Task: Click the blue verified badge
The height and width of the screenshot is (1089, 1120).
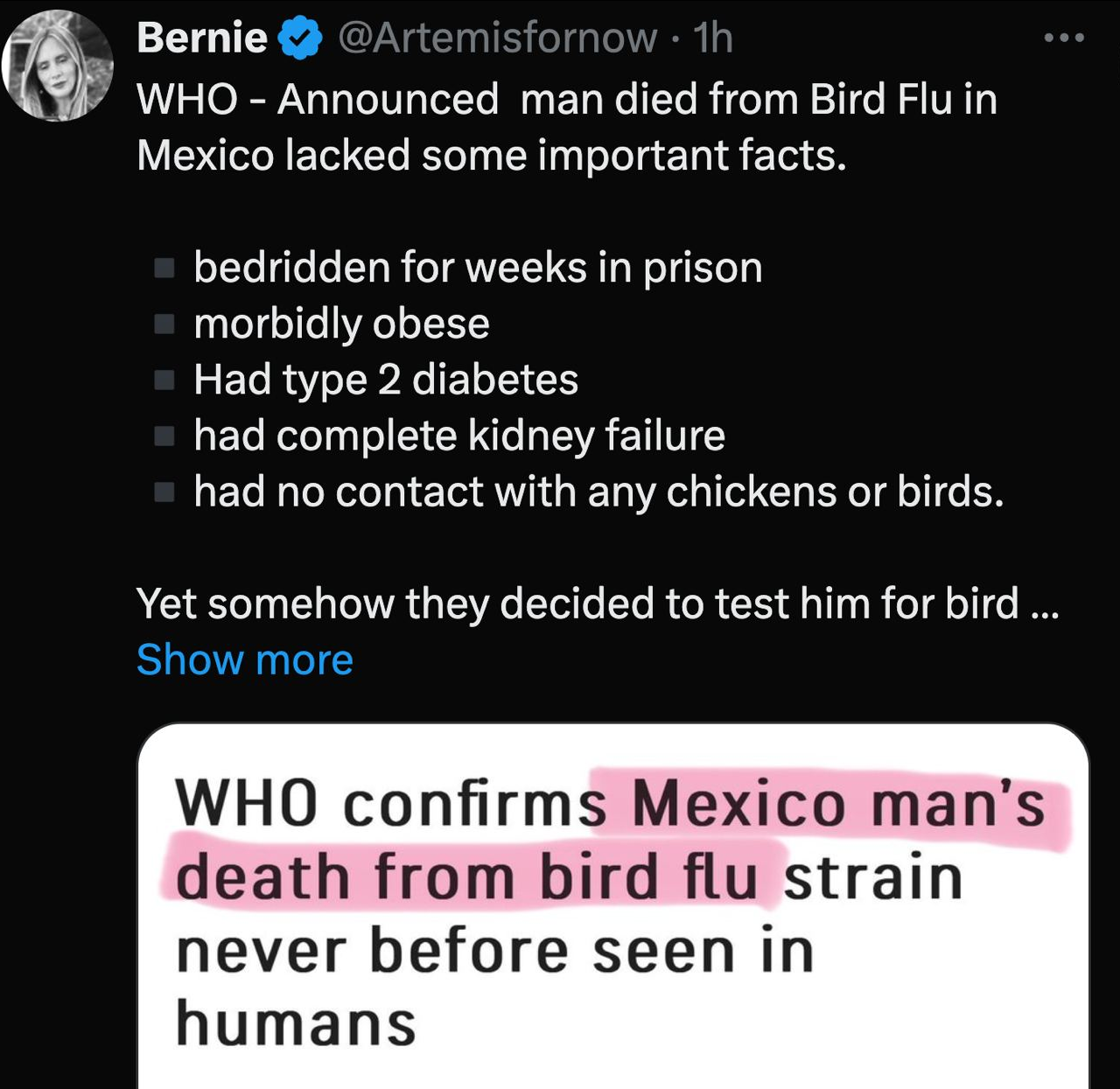Action: pyautogui.click(x=300, y=38)
